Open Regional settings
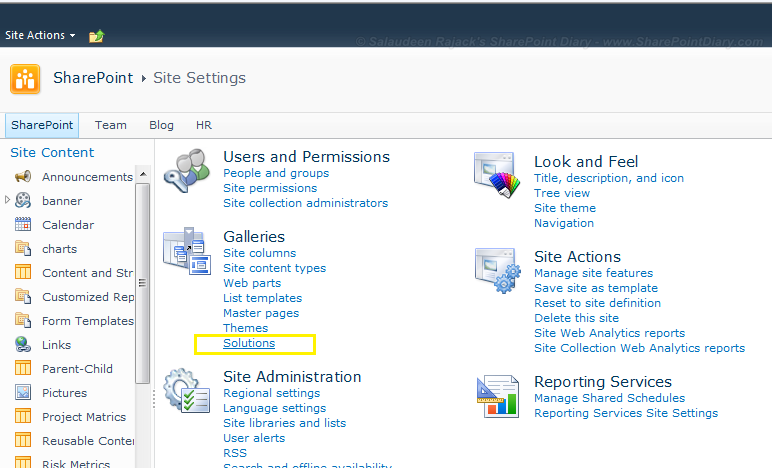 point(271,393)
